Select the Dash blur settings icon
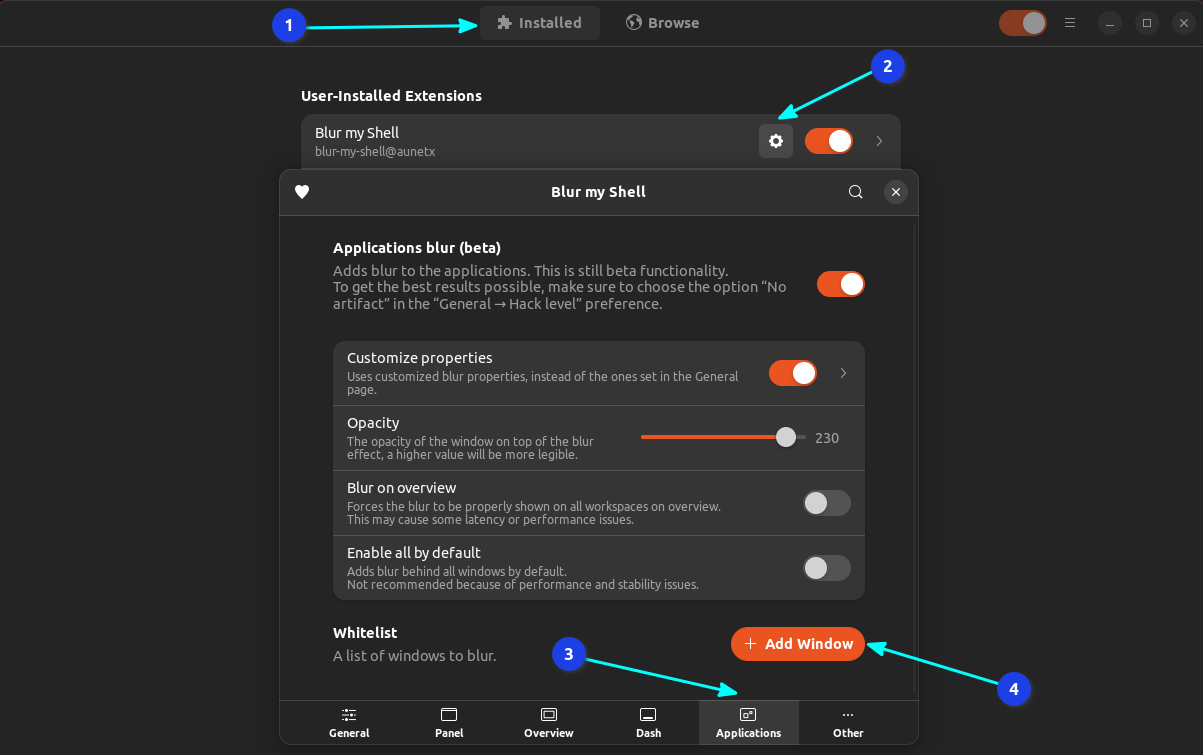 [648, 716]
